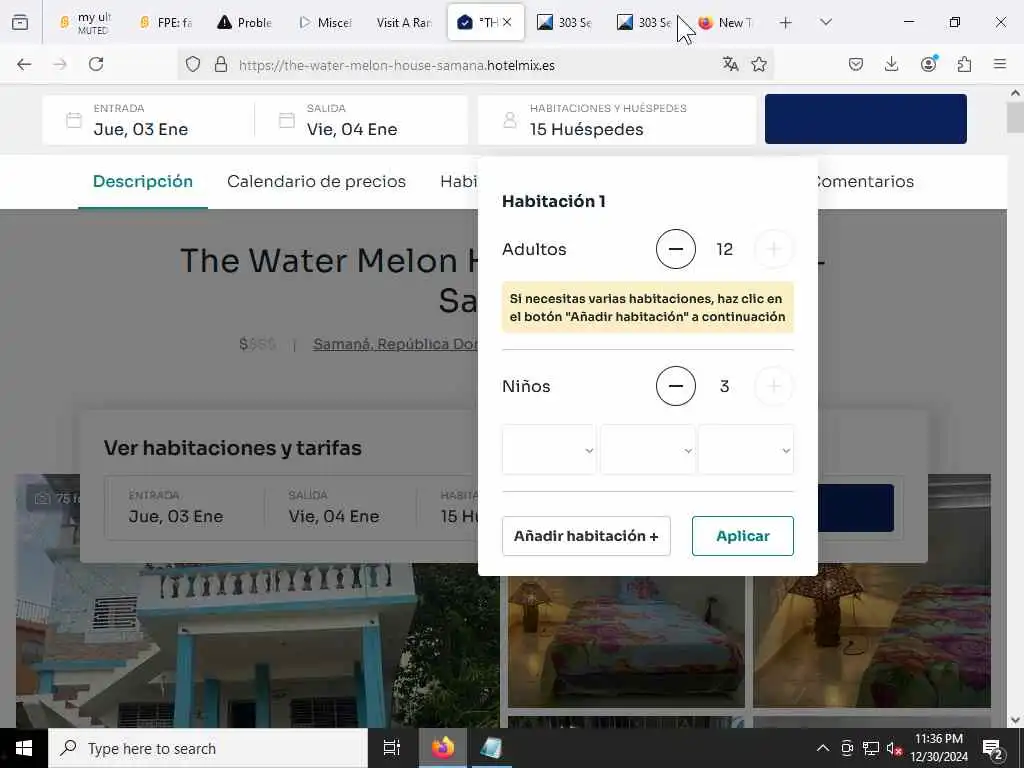Decrease Niños count with minus

click(676, 386)
